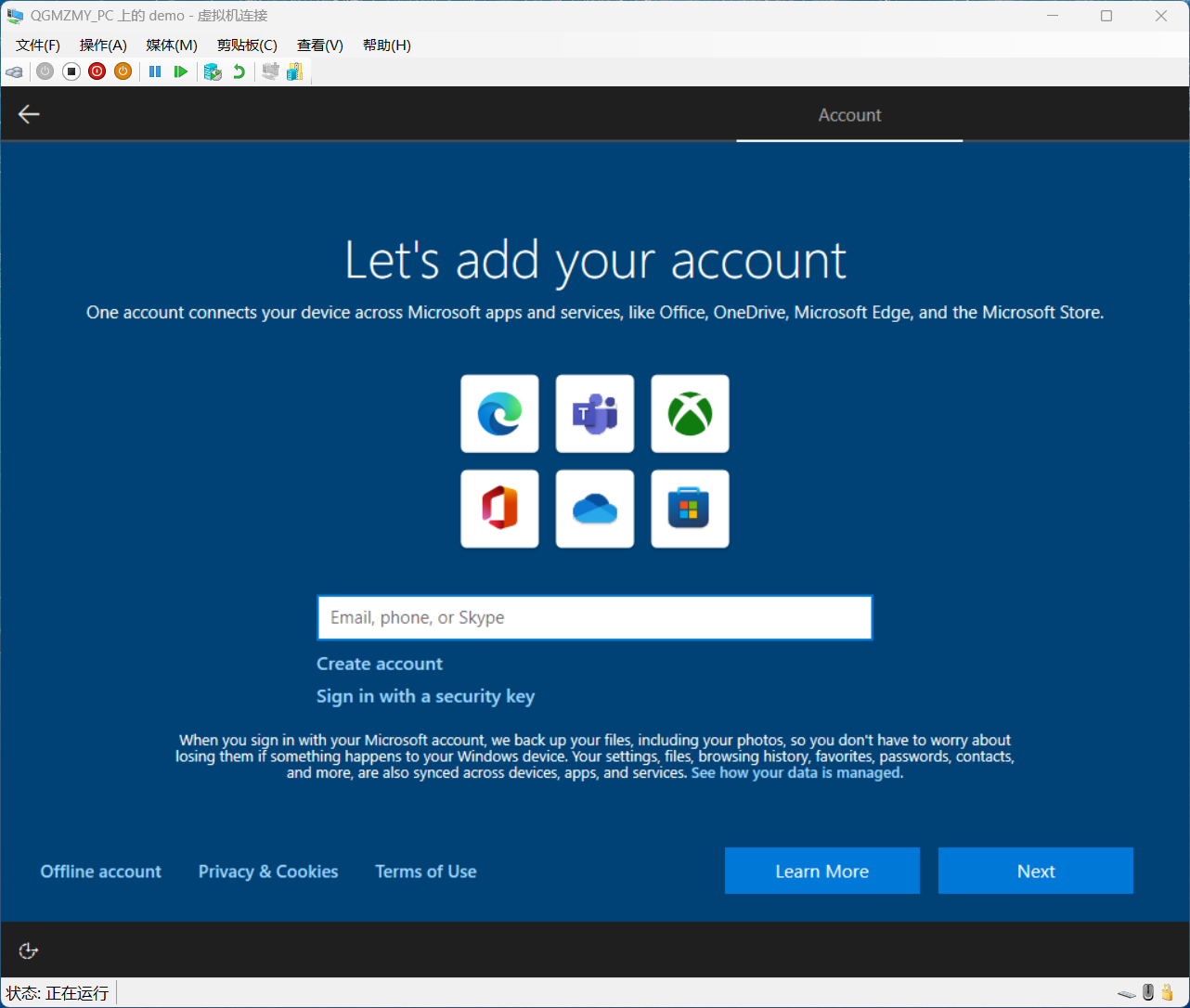Screen dimensions: 1190x1008
Task: Minimize the VM connection window
Action: pos(1053,16)
